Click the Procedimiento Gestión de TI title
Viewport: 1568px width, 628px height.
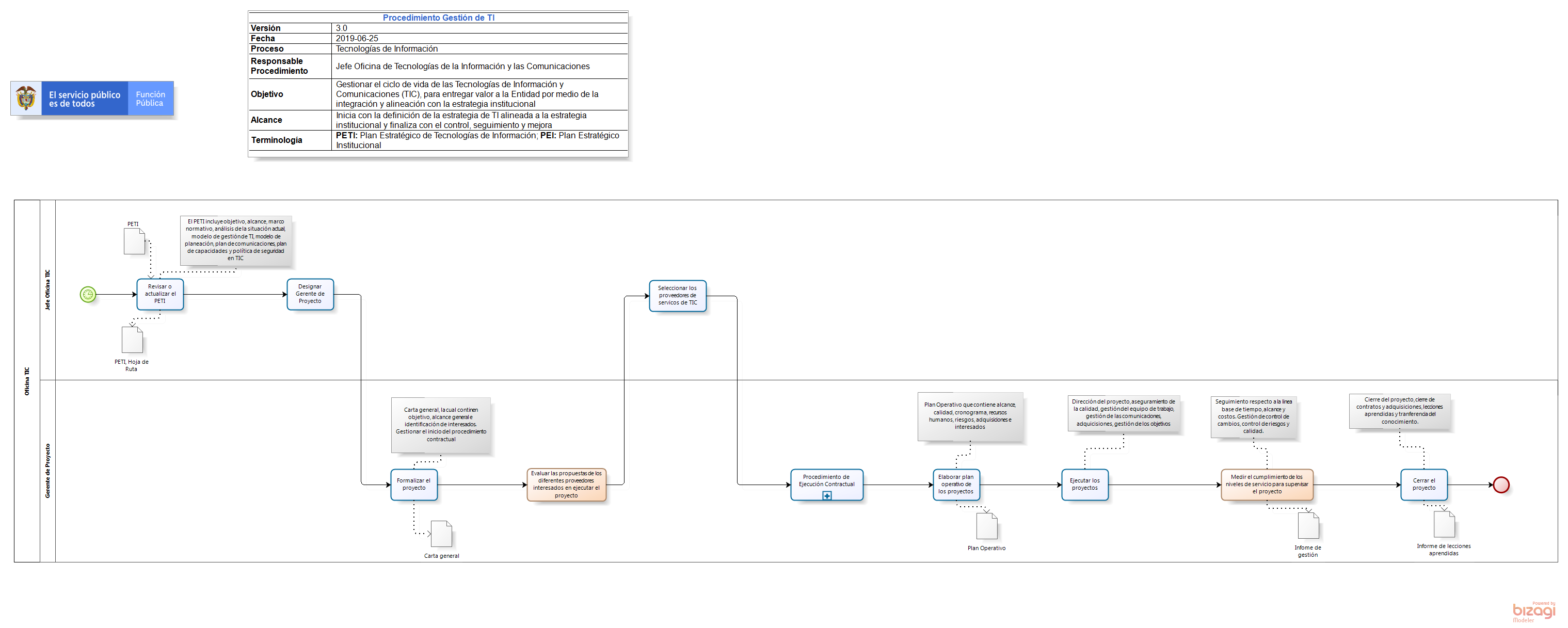(x=438, y=18)
